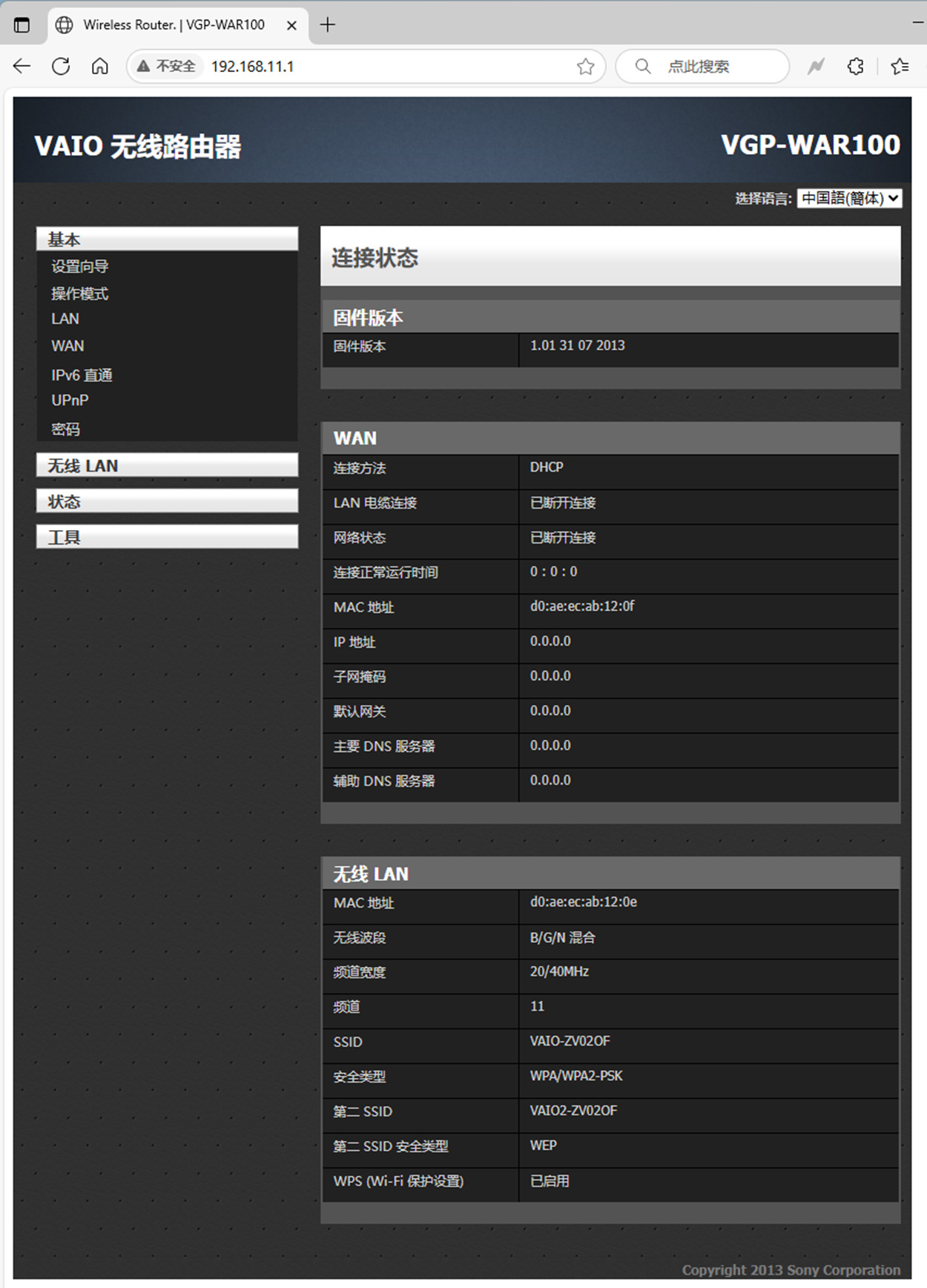This screenshot has height=1288, width=927.
Task: Open the 密码 settings page
Action: click(65, 429)
